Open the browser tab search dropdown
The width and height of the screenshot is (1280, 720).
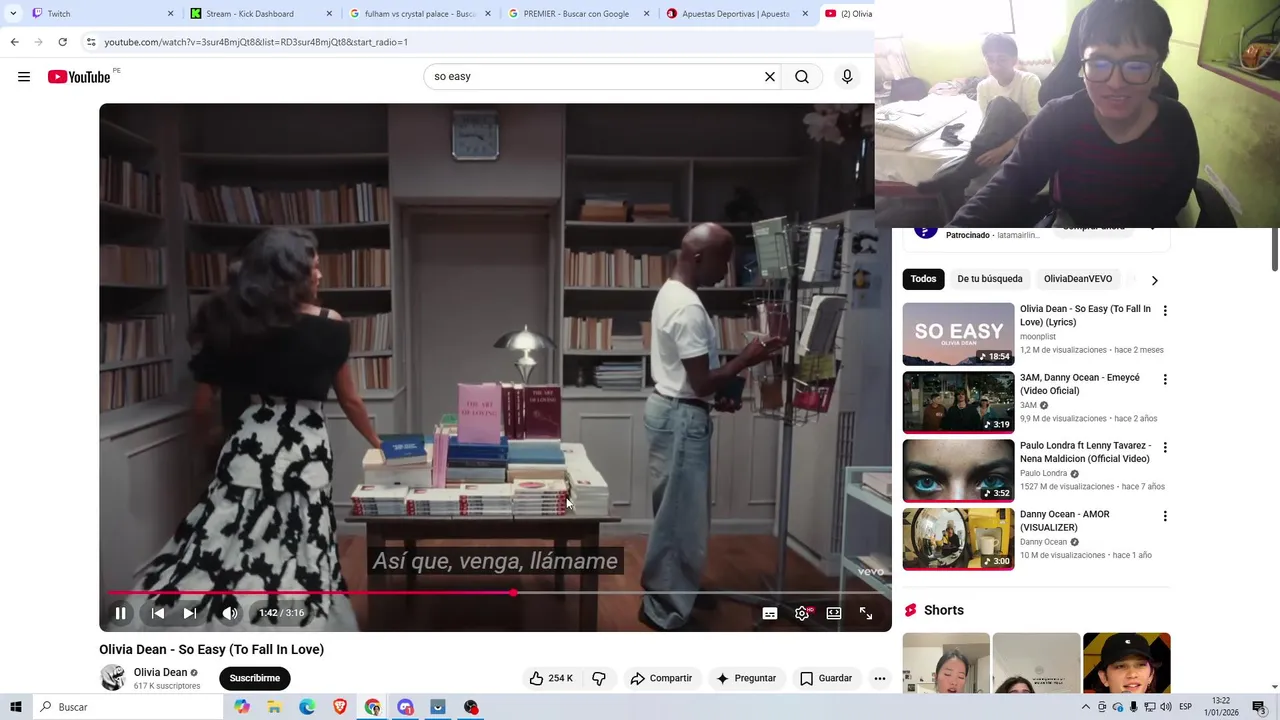[x=13, y=14]
